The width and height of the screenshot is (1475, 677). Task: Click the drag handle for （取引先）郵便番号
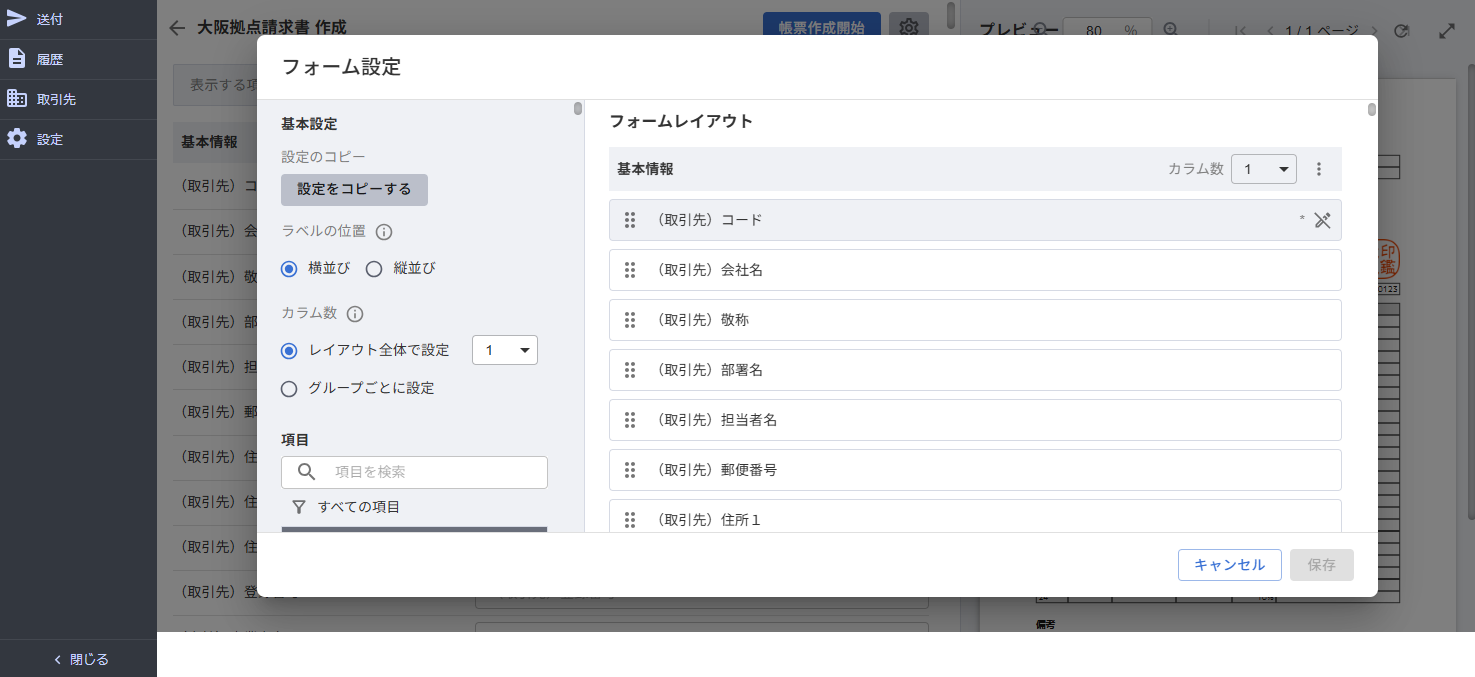click(630, 470)
